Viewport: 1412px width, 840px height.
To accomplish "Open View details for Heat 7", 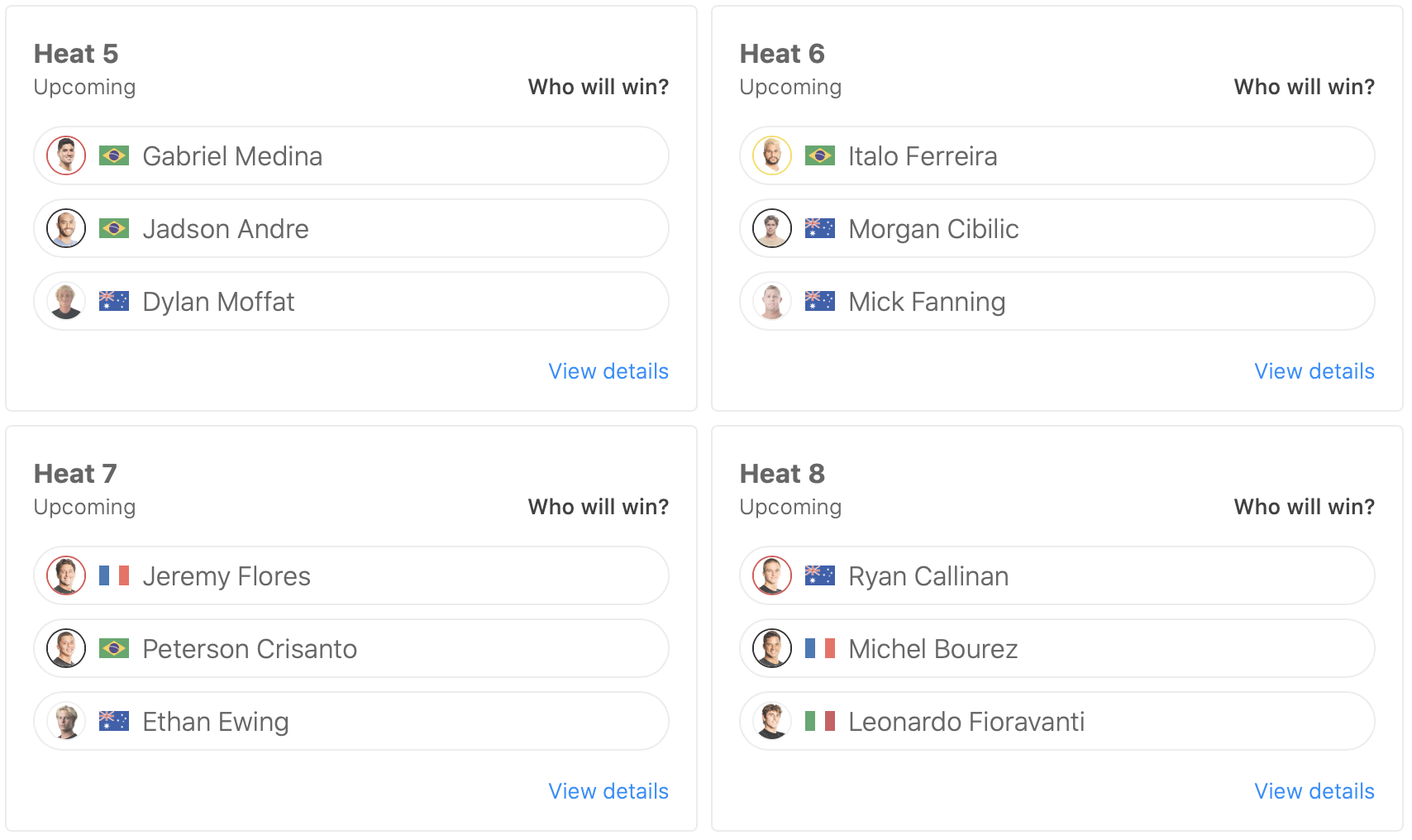I will [x=608, y=791].
